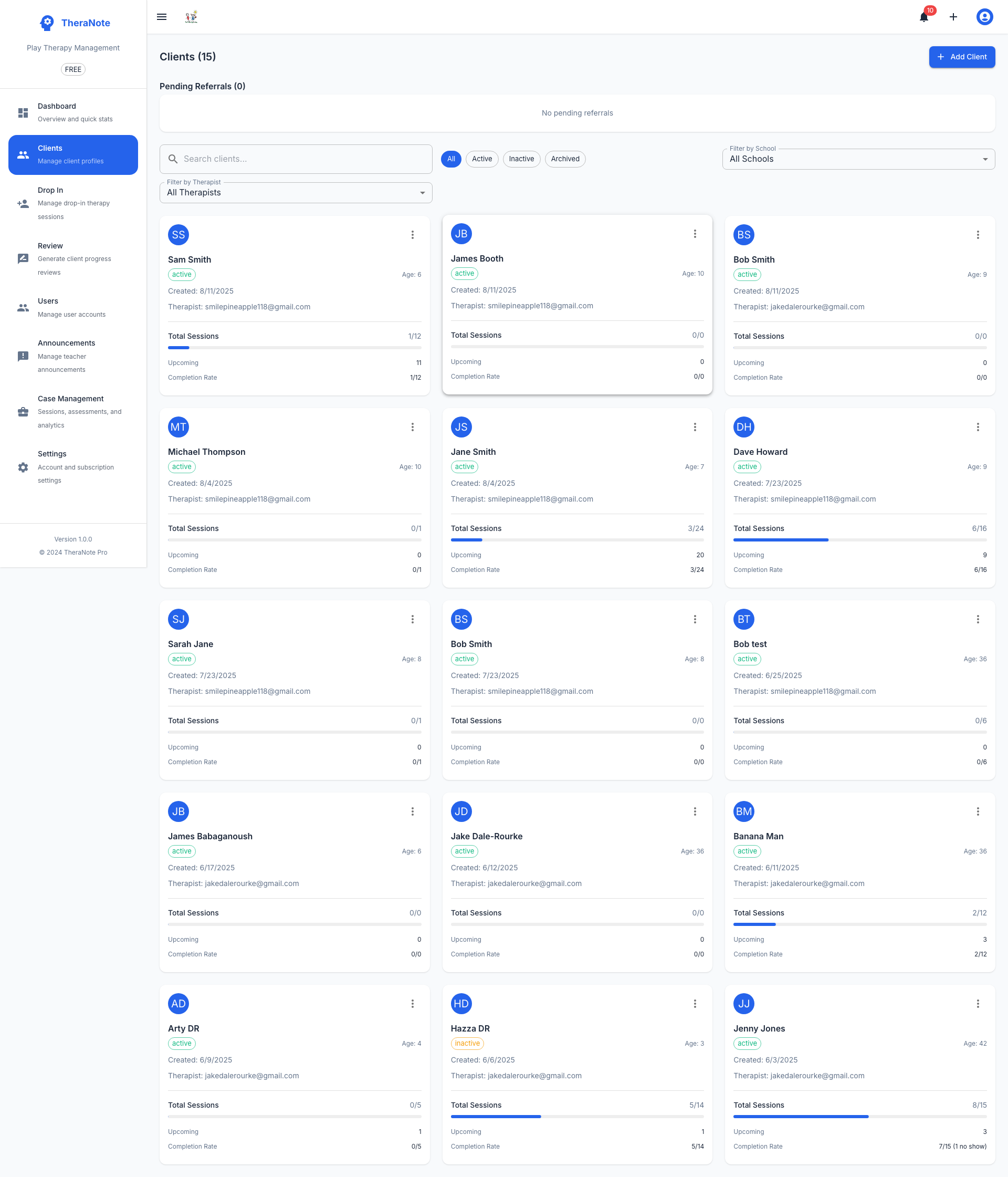Open Sam Smith's three-dot options menu
This screenshot has height=1177, width=1008.
(x=412, y=235)
